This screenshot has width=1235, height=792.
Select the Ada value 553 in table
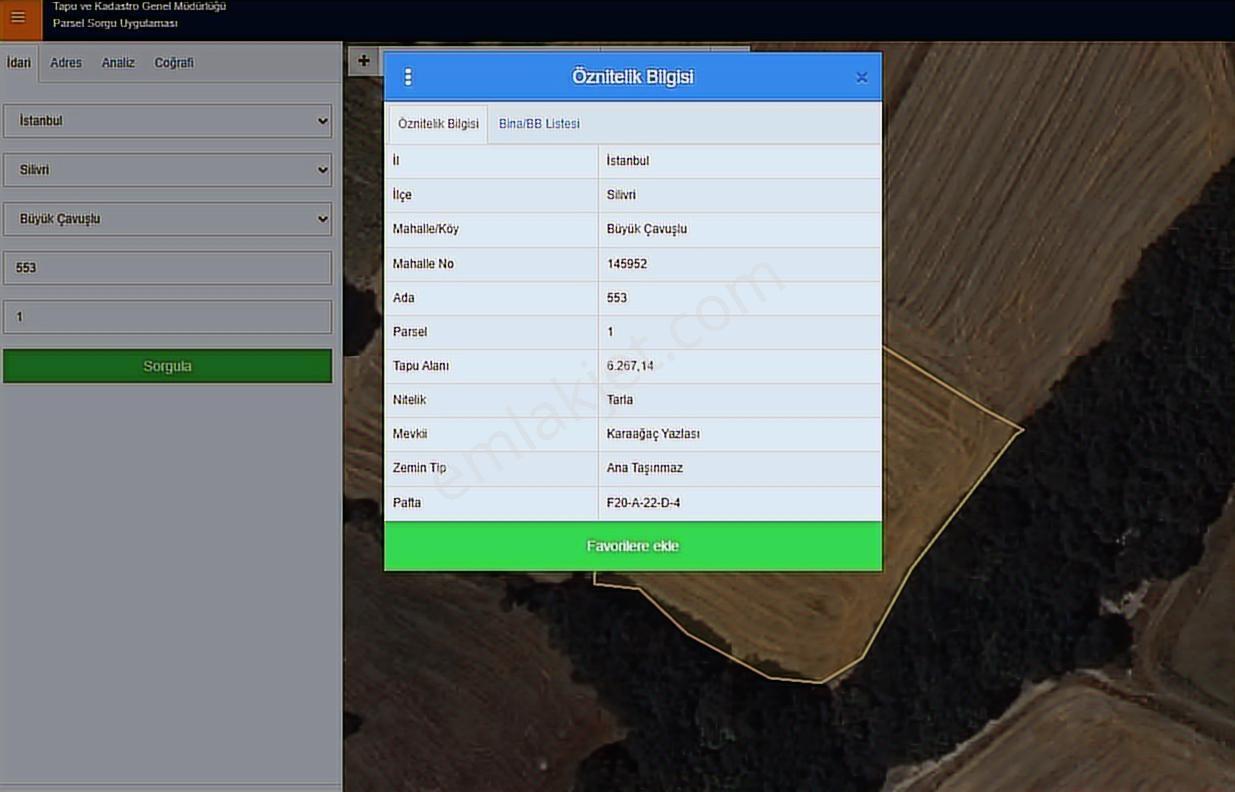pyautogui.click(x=617, y=298)
